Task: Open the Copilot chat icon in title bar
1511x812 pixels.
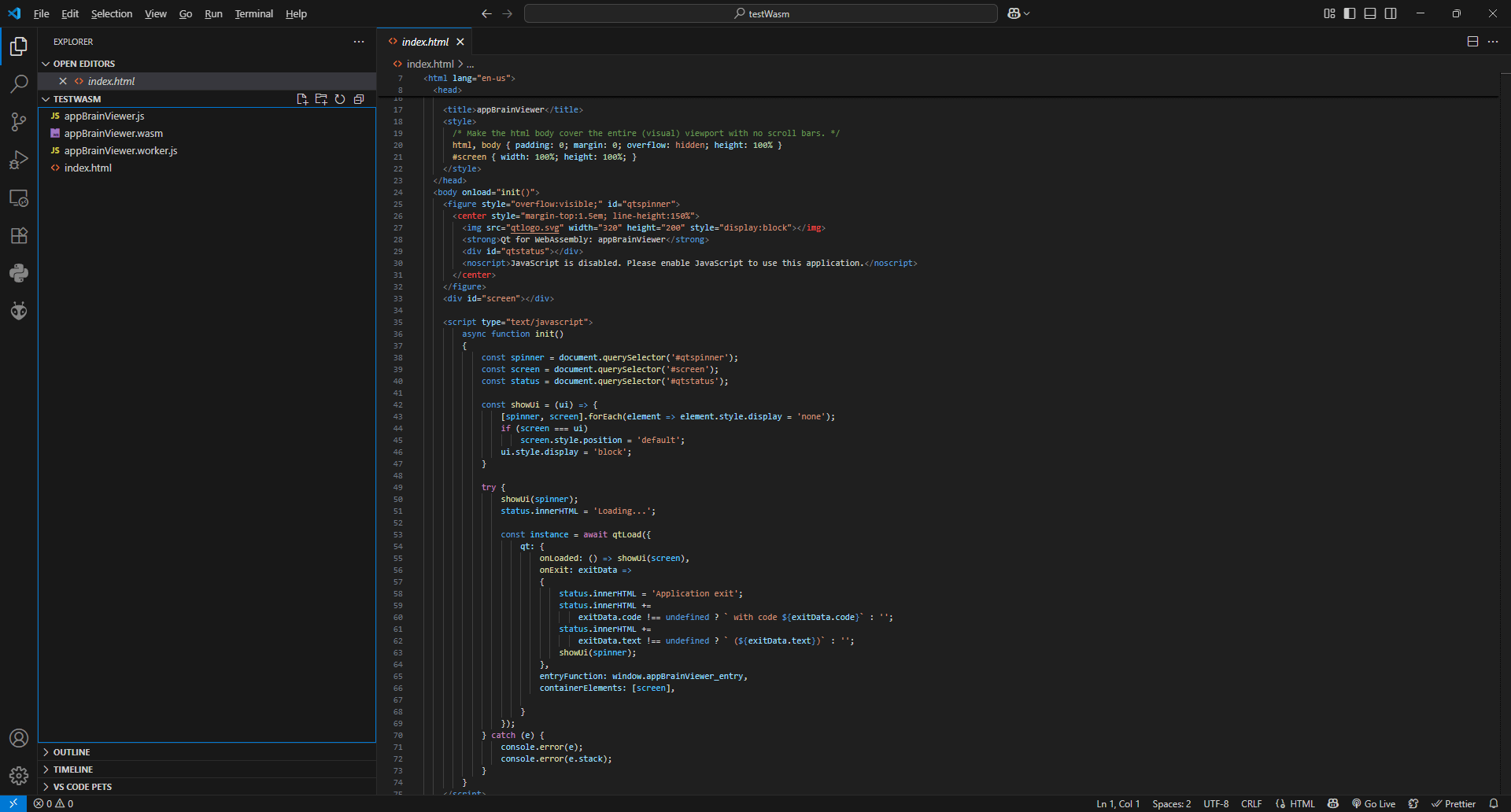Action: coord(1014,13)
